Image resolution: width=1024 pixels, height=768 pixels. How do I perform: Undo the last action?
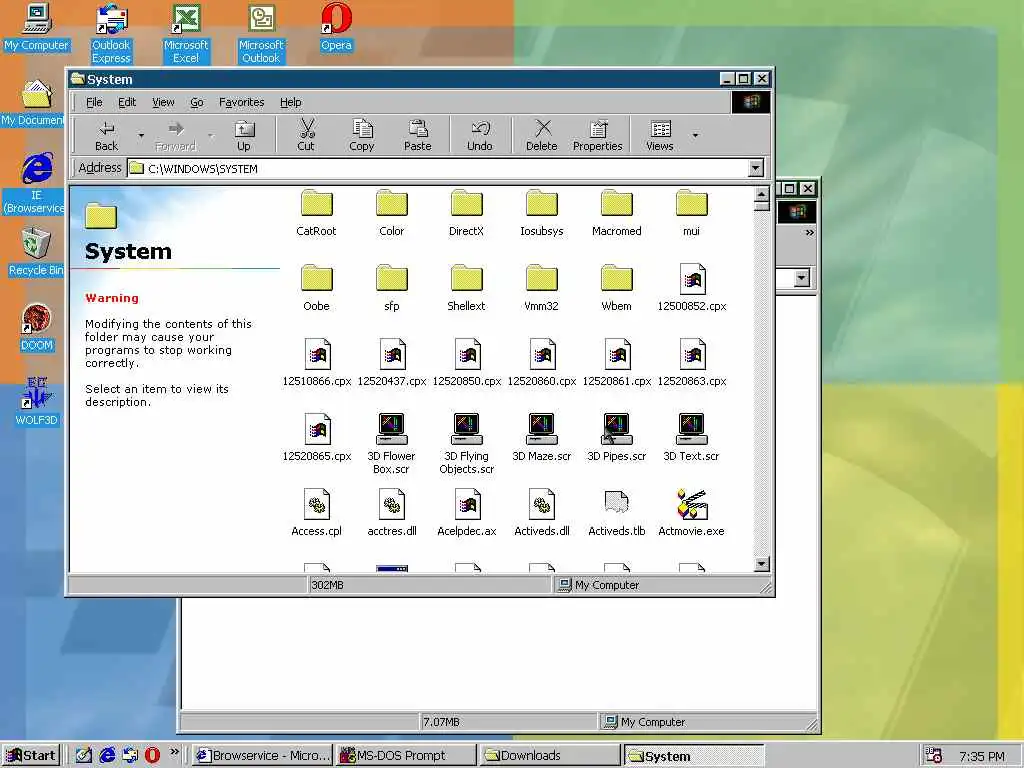point(479,136)
